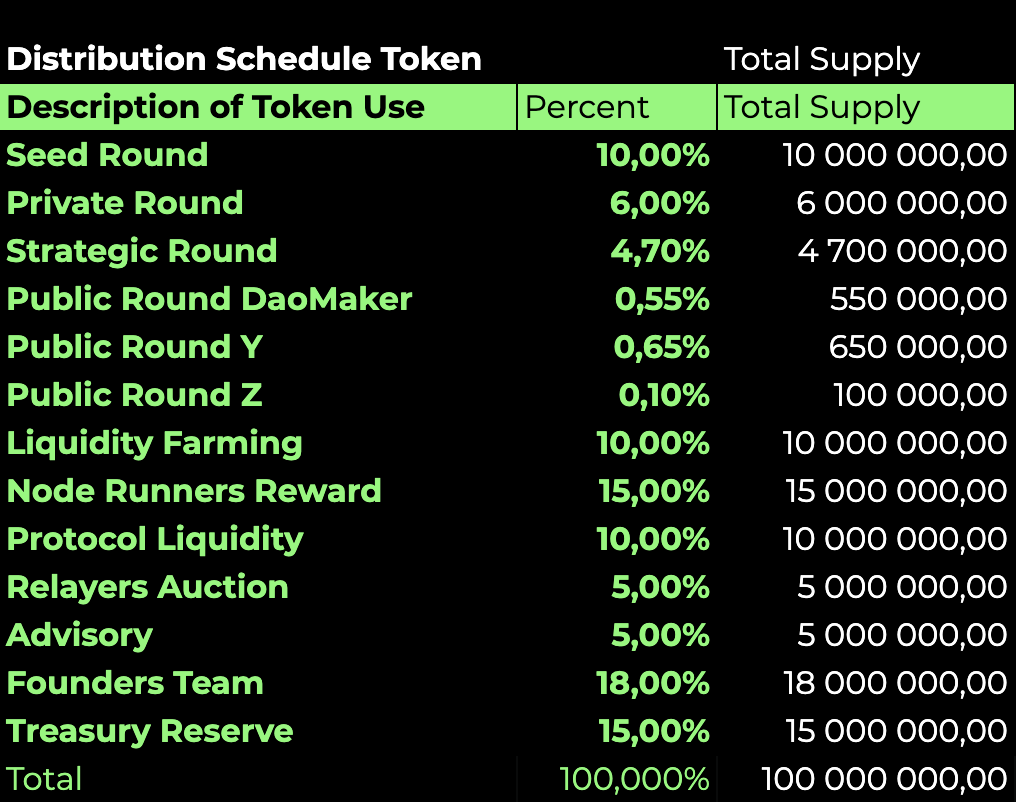The width and height of the screenshot is (1016, 802).
Task: Select Public Round DaoMaker cell
Action: click(x=209, y=299)
